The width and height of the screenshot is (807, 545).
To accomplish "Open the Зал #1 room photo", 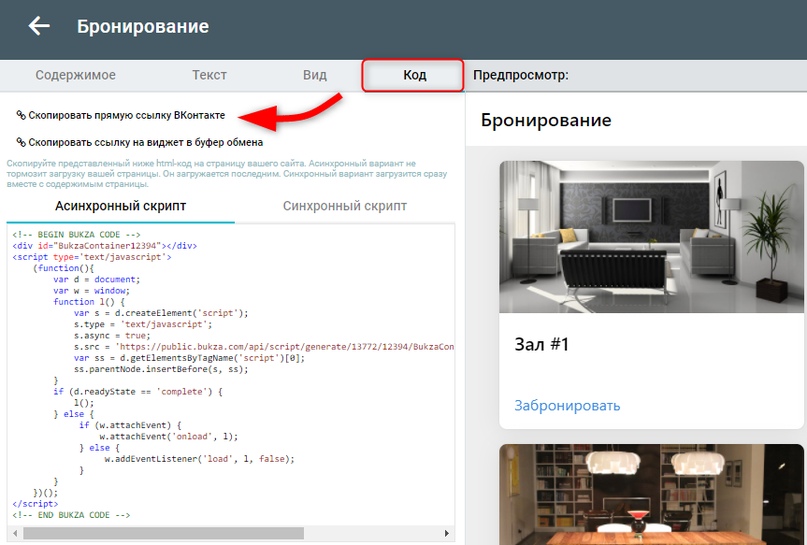I will point(651,237).
